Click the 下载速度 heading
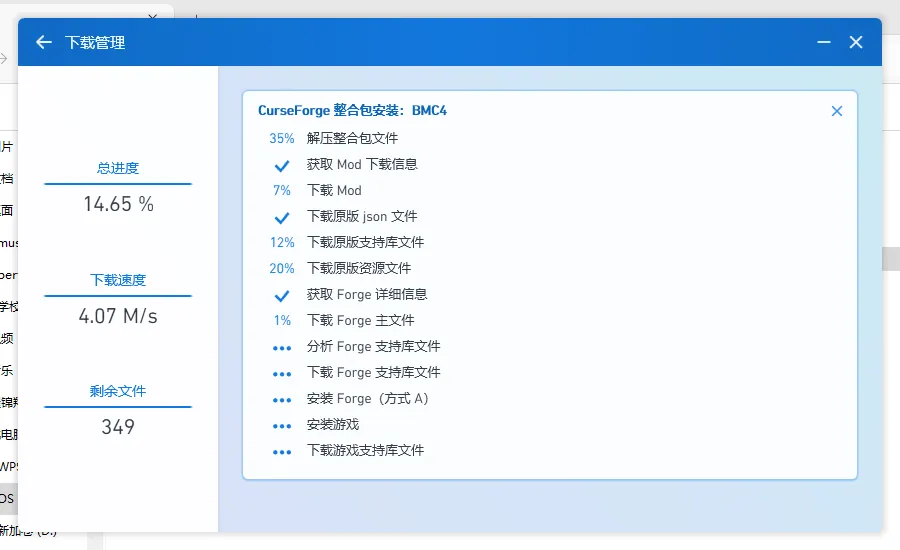Image resolution: width=900 pixels, height=550 pixels. coord(118,280)
